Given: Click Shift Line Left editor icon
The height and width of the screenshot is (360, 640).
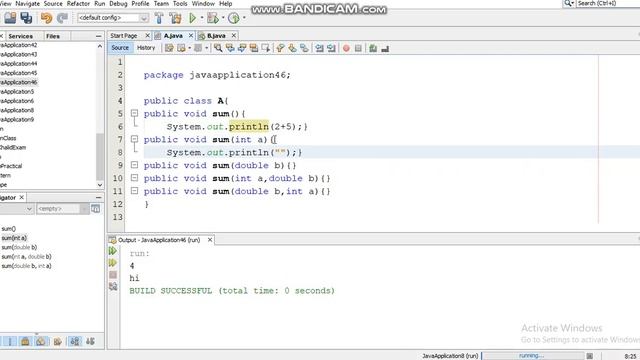Looking at the screenshot, I should 319,48.
